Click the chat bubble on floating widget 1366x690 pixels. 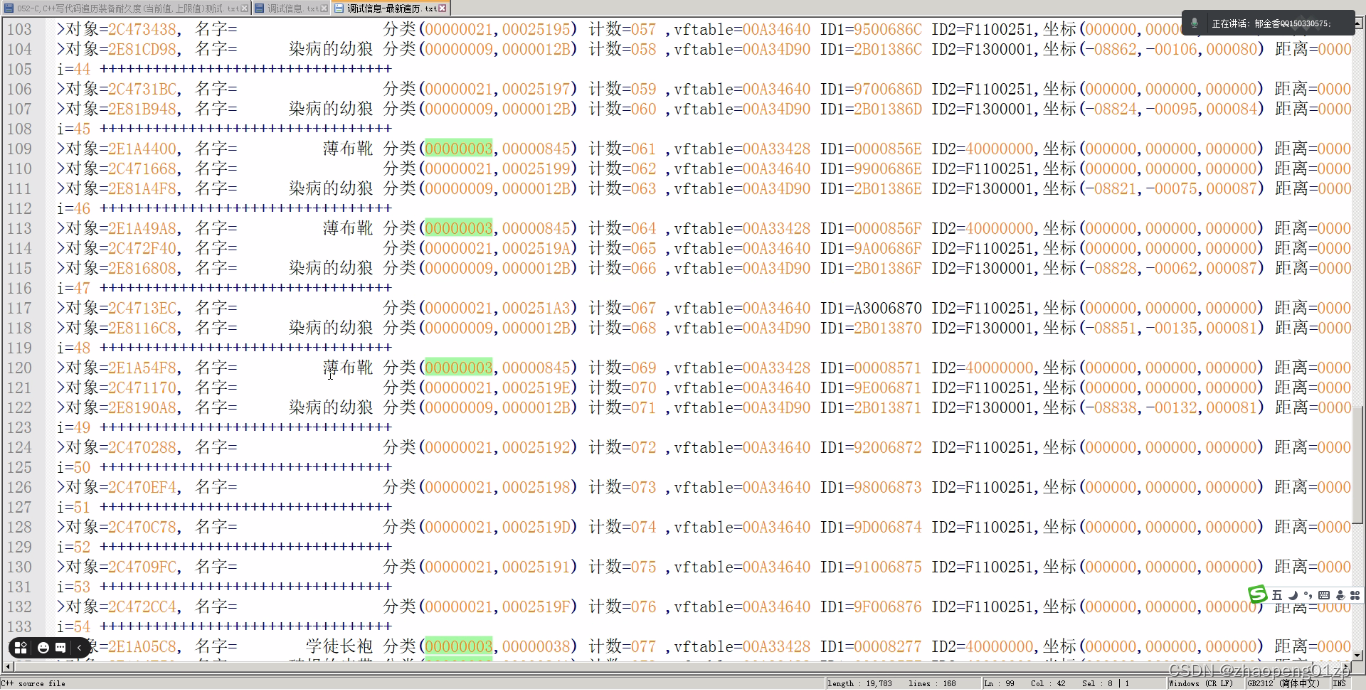point(61,648)
